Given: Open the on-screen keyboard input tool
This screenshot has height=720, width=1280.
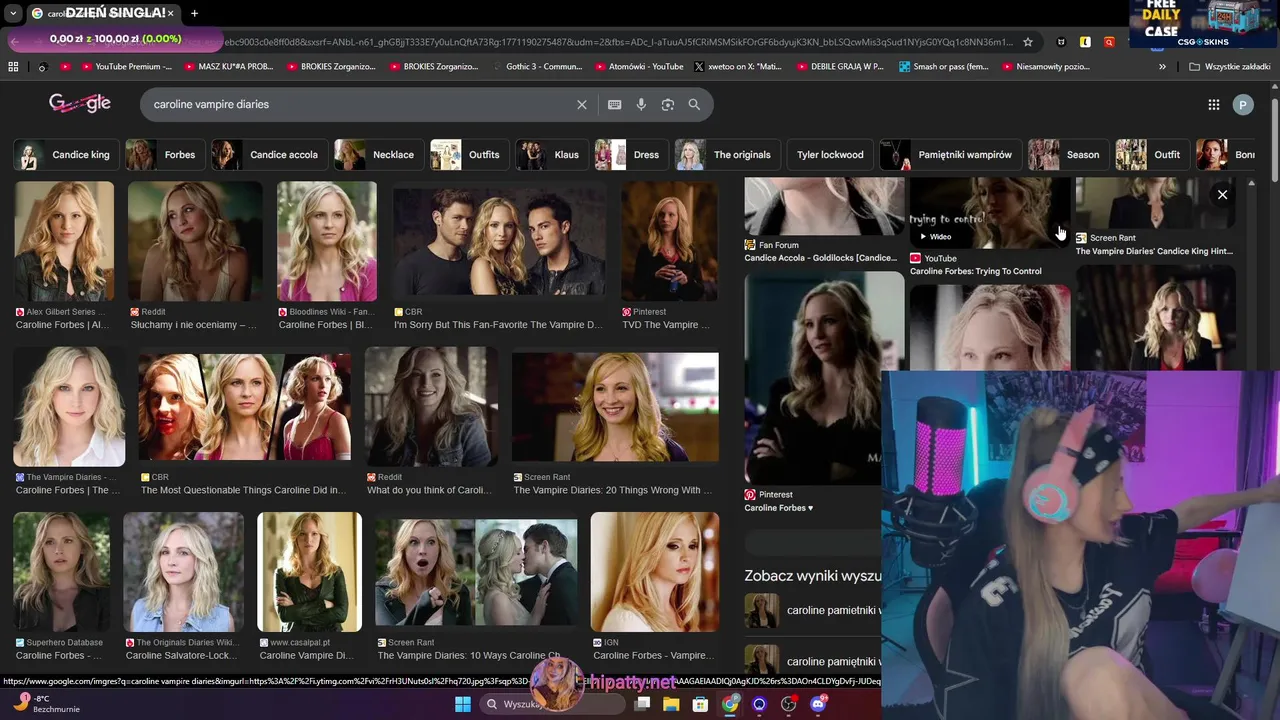Looking at the screenshot, I should pos(614,104).
